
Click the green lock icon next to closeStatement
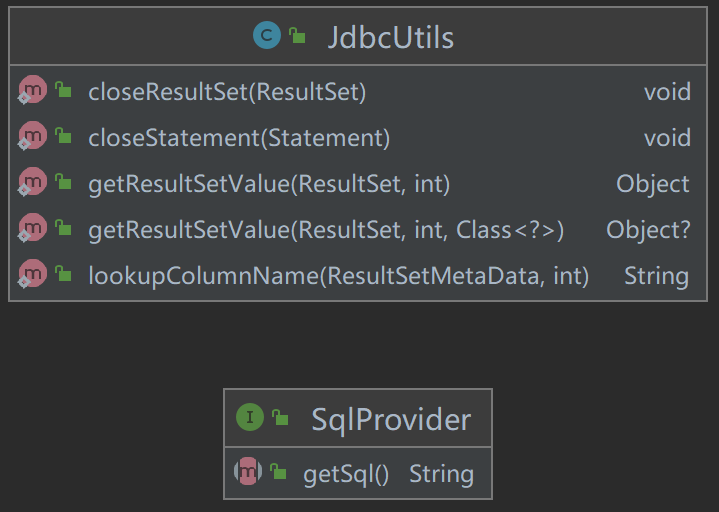pyautogui.click(x=64, y=137)
